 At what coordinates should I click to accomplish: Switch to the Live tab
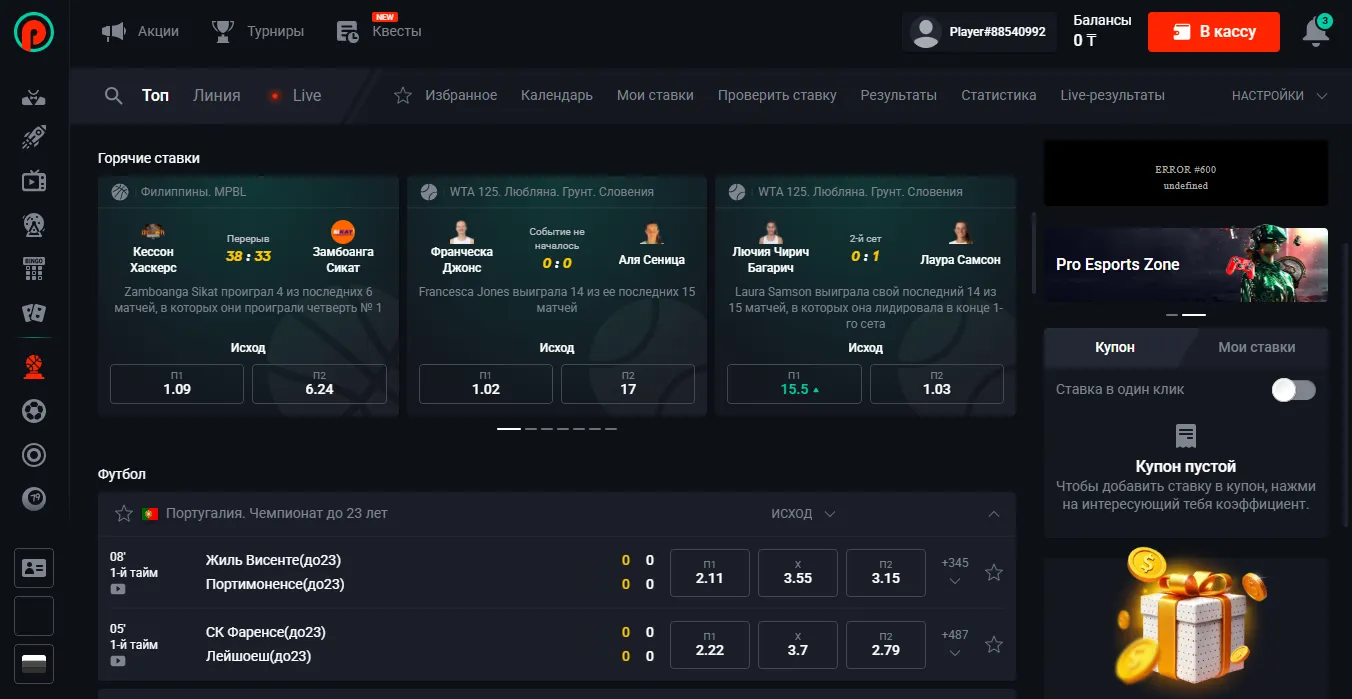[x=295, y=96]
